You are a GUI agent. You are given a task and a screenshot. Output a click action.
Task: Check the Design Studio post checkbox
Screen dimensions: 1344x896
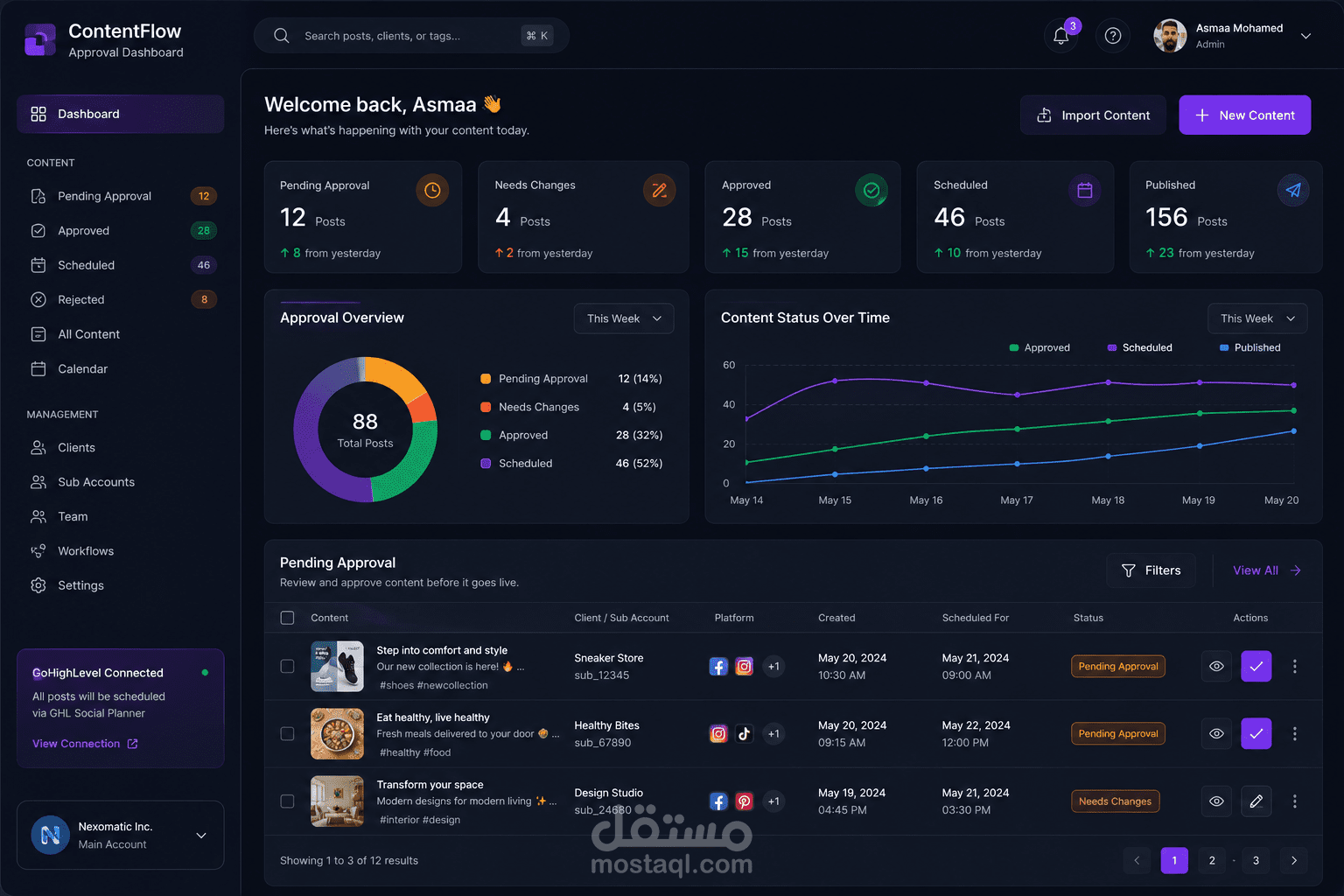point(287,801)
